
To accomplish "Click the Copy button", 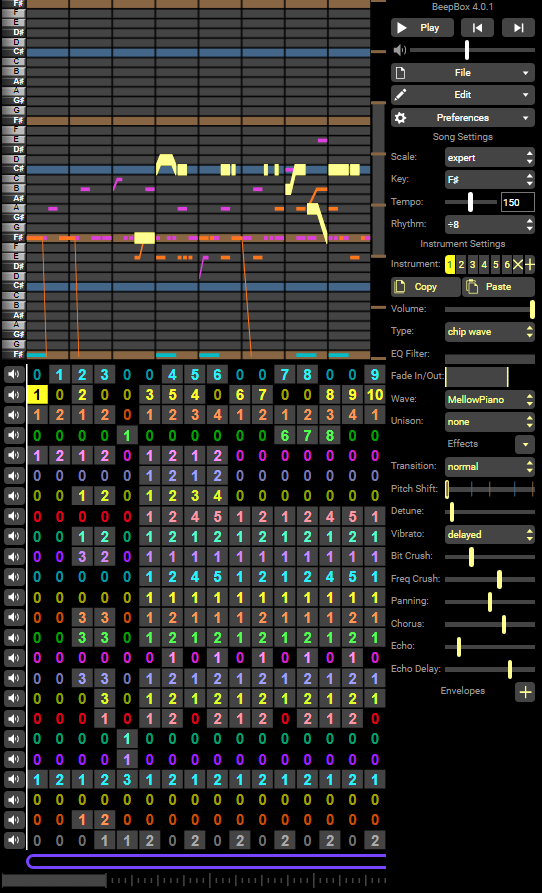I will (426, 287).
